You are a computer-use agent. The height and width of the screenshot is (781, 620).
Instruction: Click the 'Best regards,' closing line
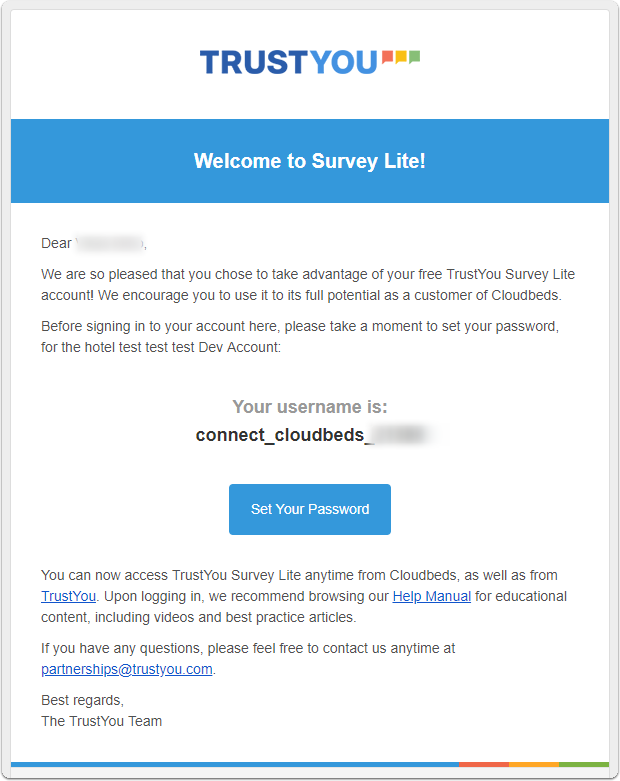click(x=82, y=700)
